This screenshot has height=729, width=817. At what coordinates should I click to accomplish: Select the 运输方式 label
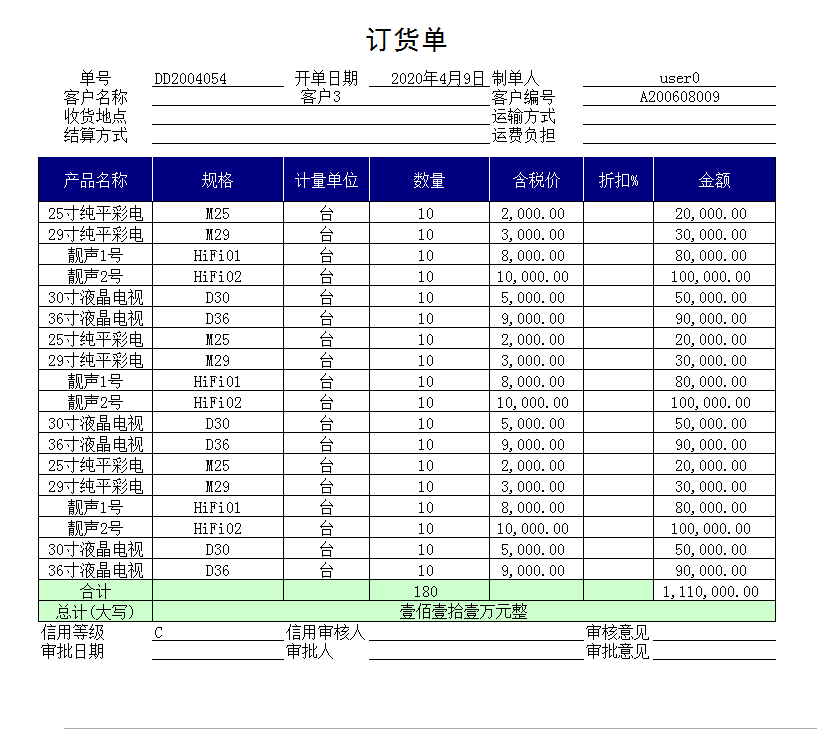point(523,116)
